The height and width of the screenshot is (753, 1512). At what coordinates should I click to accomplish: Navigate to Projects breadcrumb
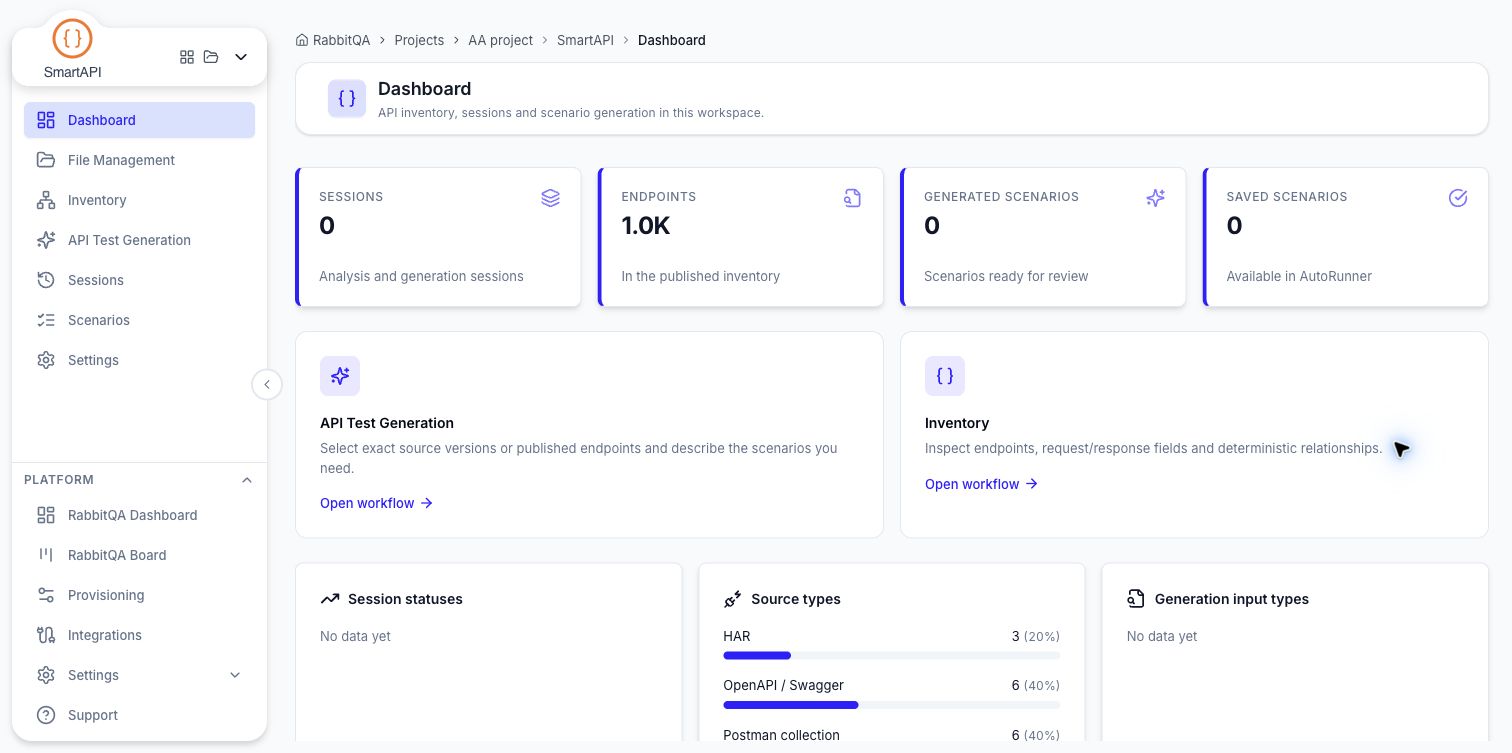coord(419,40)
